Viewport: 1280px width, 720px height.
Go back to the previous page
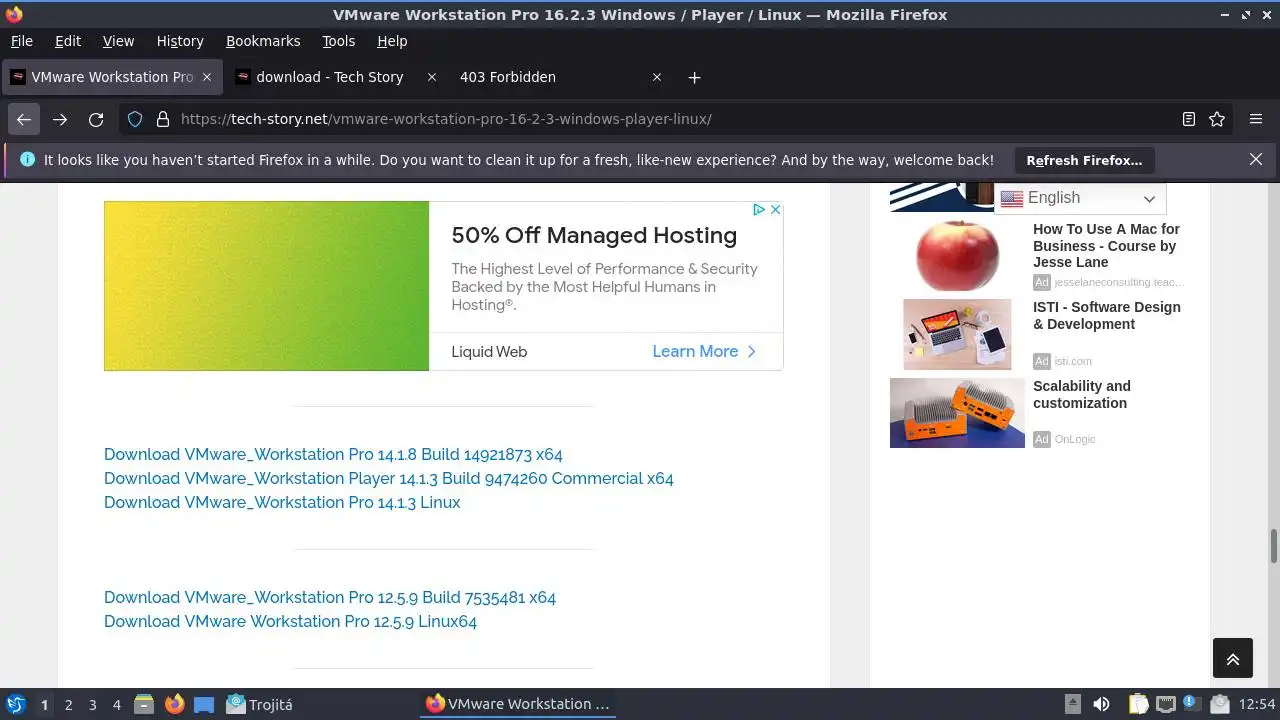pos(24,119)
